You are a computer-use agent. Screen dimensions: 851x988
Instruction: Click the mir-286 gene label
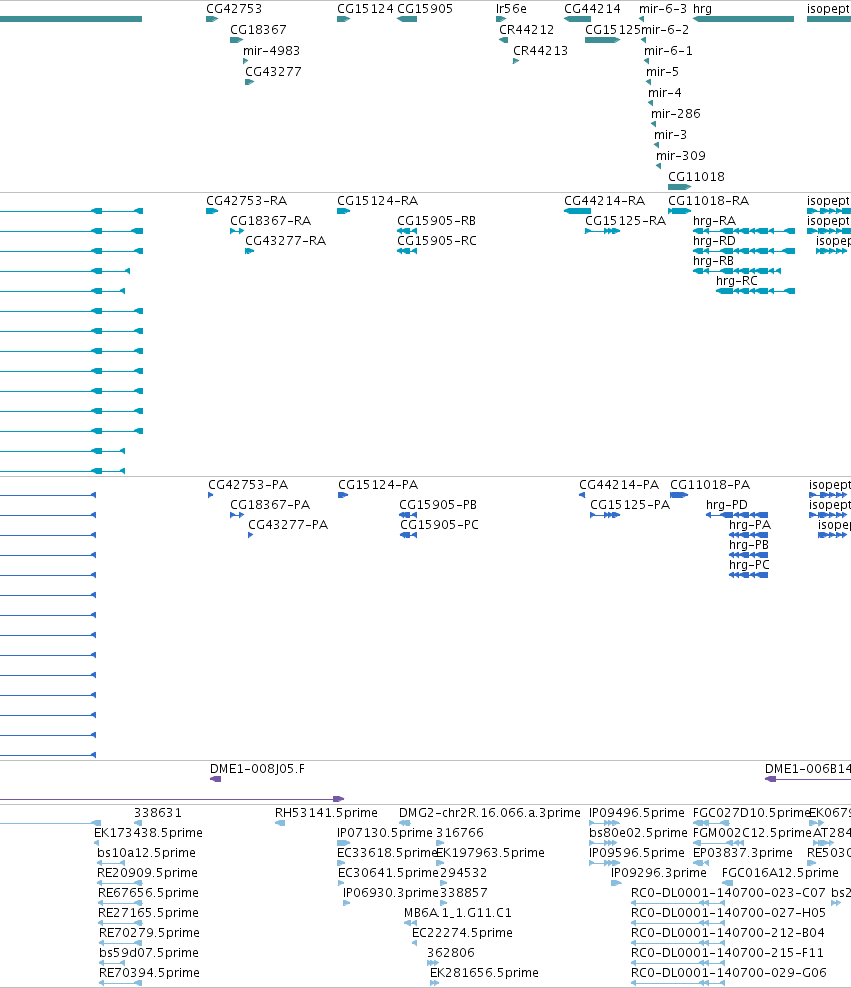click(675, 113)
